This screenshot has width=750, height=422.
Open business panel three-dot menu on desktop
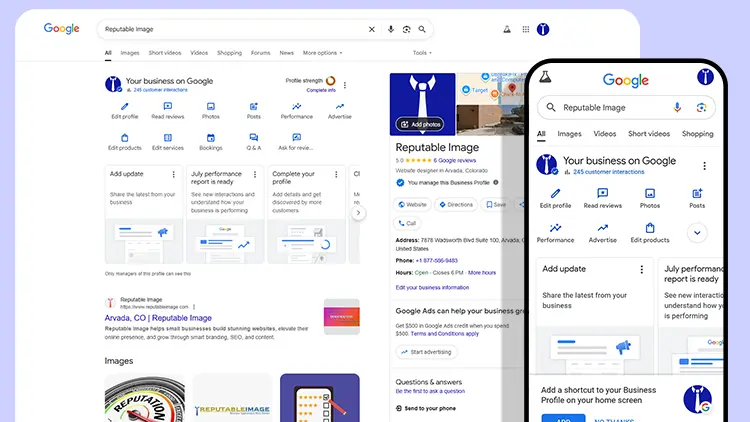(x=345, y=85)
